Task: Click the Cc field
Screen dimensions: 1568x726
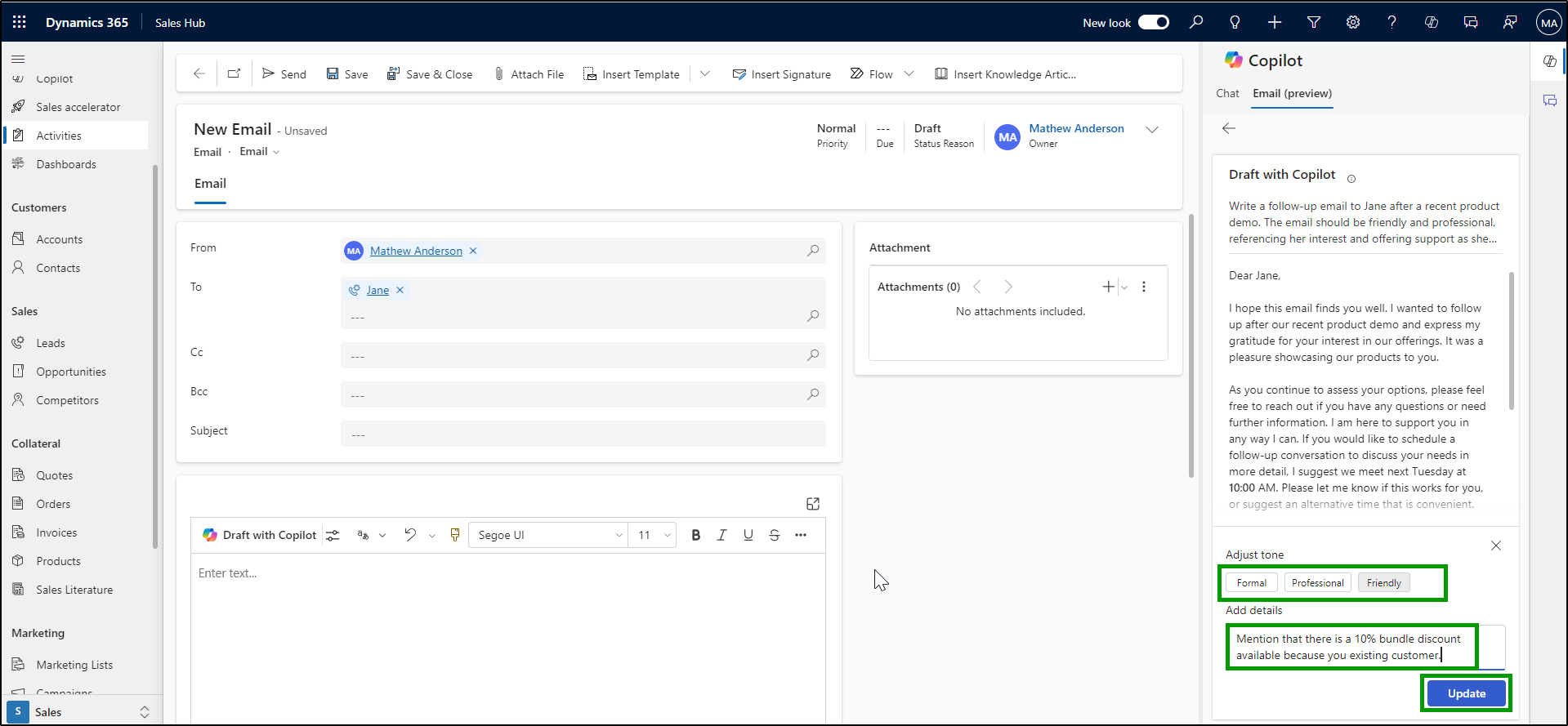Action: (x=583, y=355)
